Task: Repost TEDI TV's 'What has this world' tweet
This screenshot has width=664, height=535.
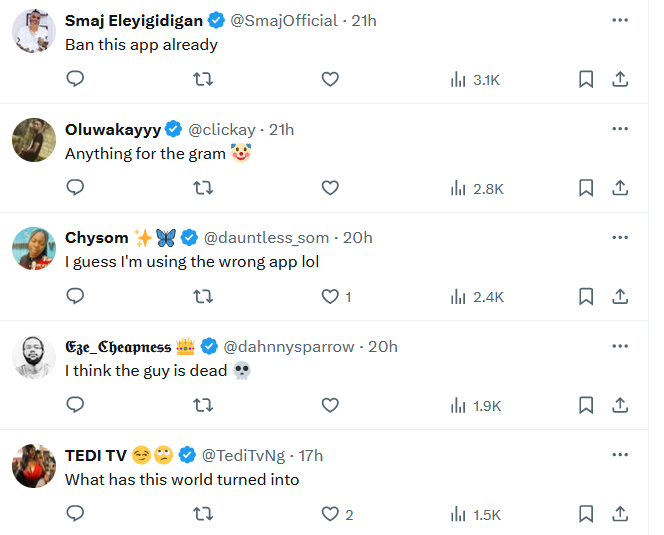Action: coord(203,514)
